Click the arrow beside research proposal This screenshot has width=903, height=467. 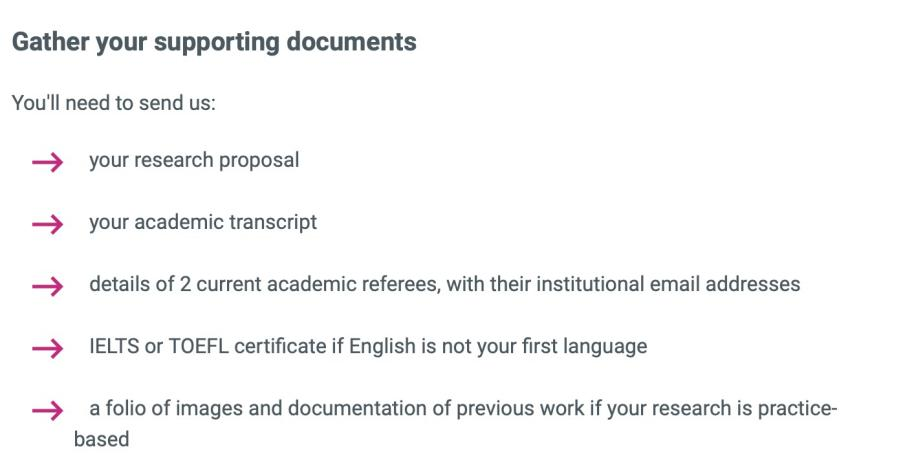click(47, 162)
